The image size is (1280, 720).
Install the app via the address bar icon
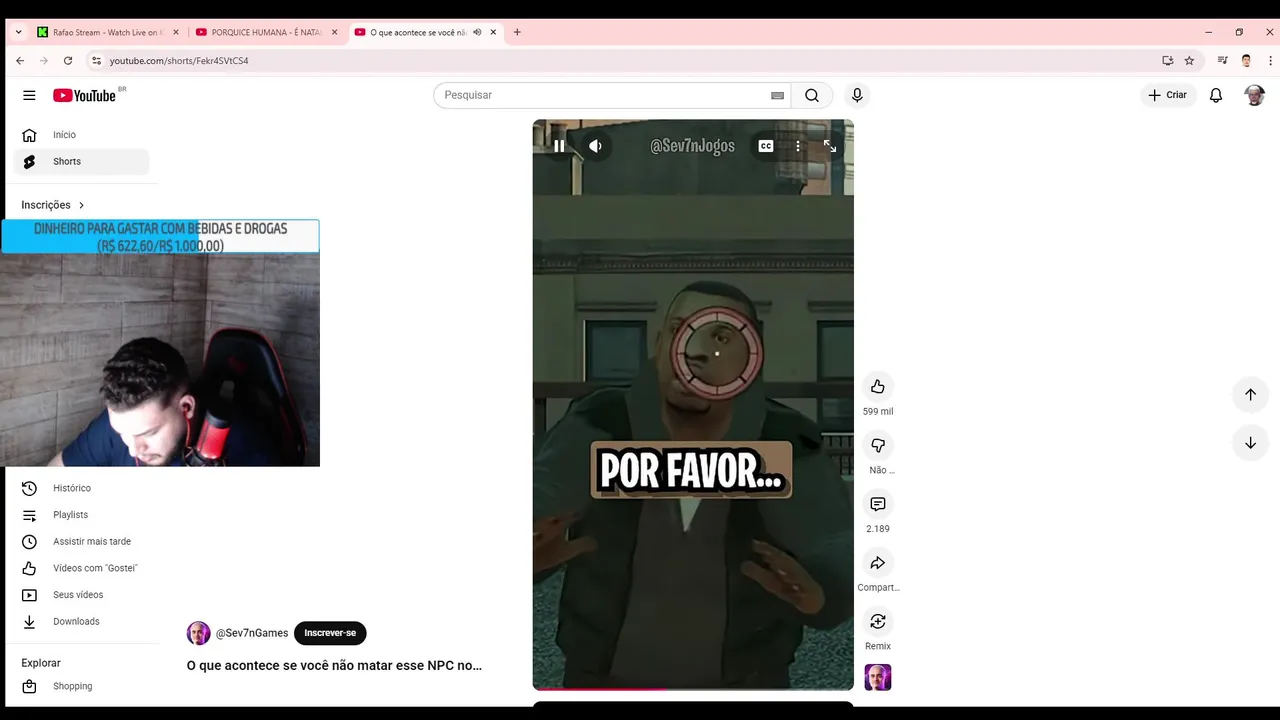pos(1167,61)
